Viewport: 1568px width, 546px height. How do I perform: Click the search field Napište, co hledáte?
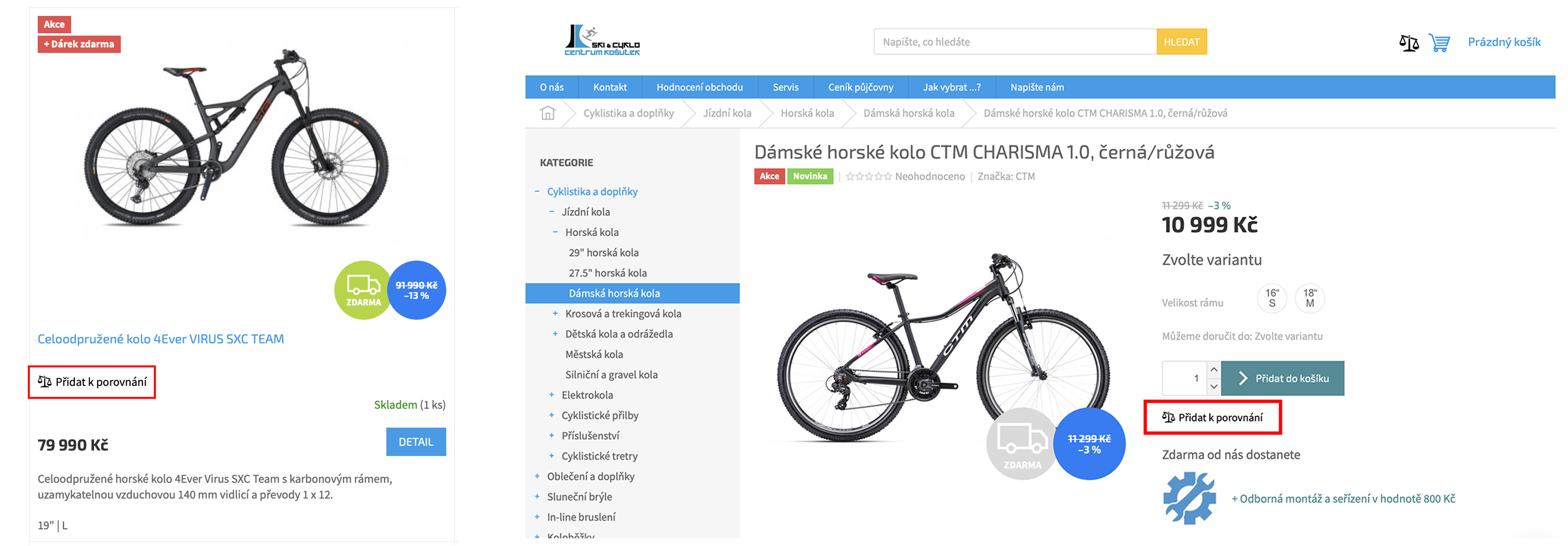pyautogui.click(x=1015, y=42)
